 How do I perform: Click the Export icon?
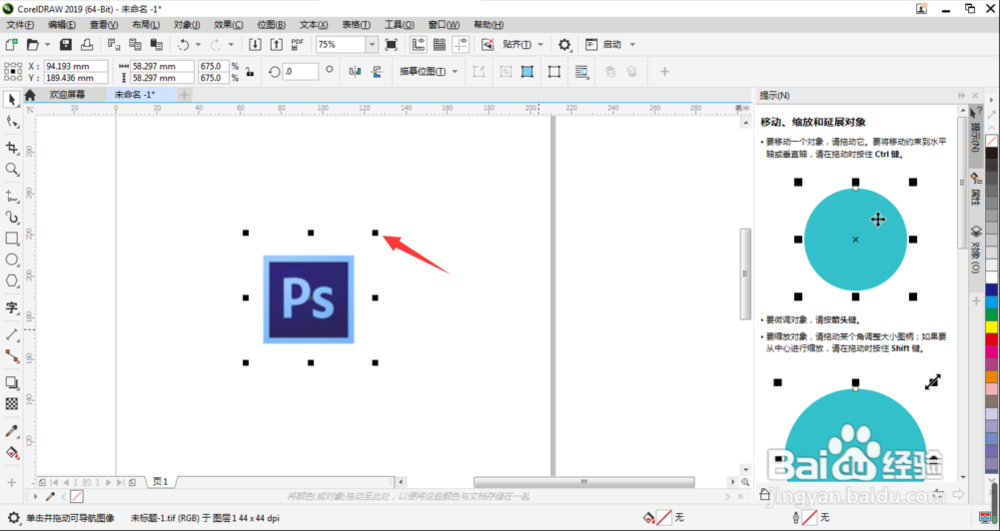pos(276,45)
